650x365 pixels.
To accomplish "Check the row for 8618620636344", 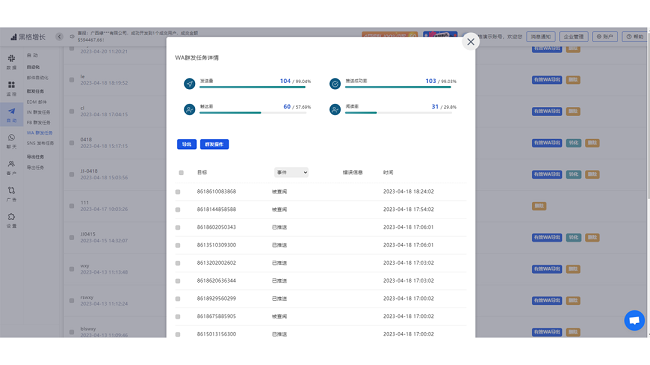I will [x=178, y=281].
